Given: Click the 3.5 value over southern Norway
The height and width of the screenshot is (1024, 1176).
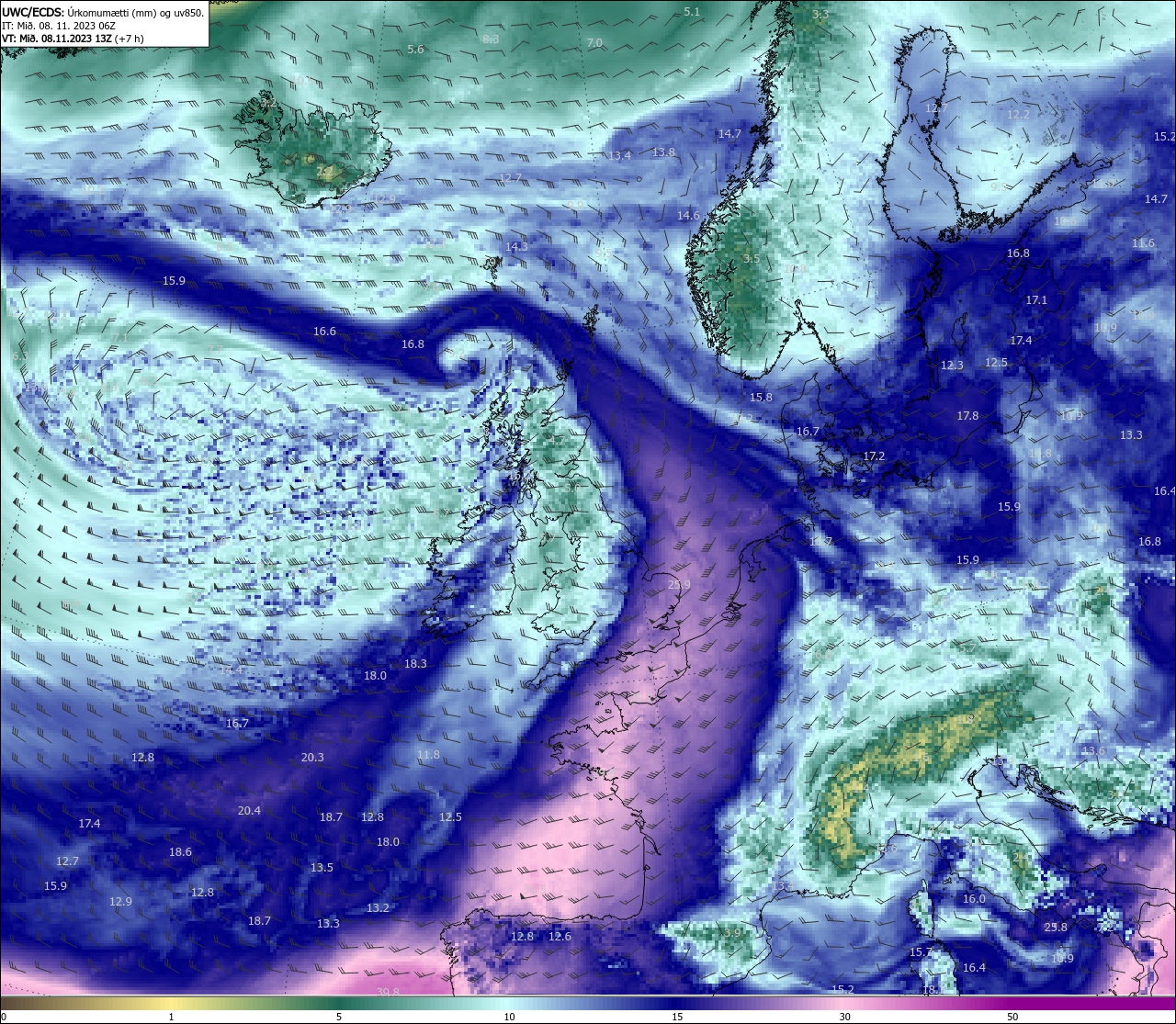Looking at the screenshot, I should click(752, 259).
